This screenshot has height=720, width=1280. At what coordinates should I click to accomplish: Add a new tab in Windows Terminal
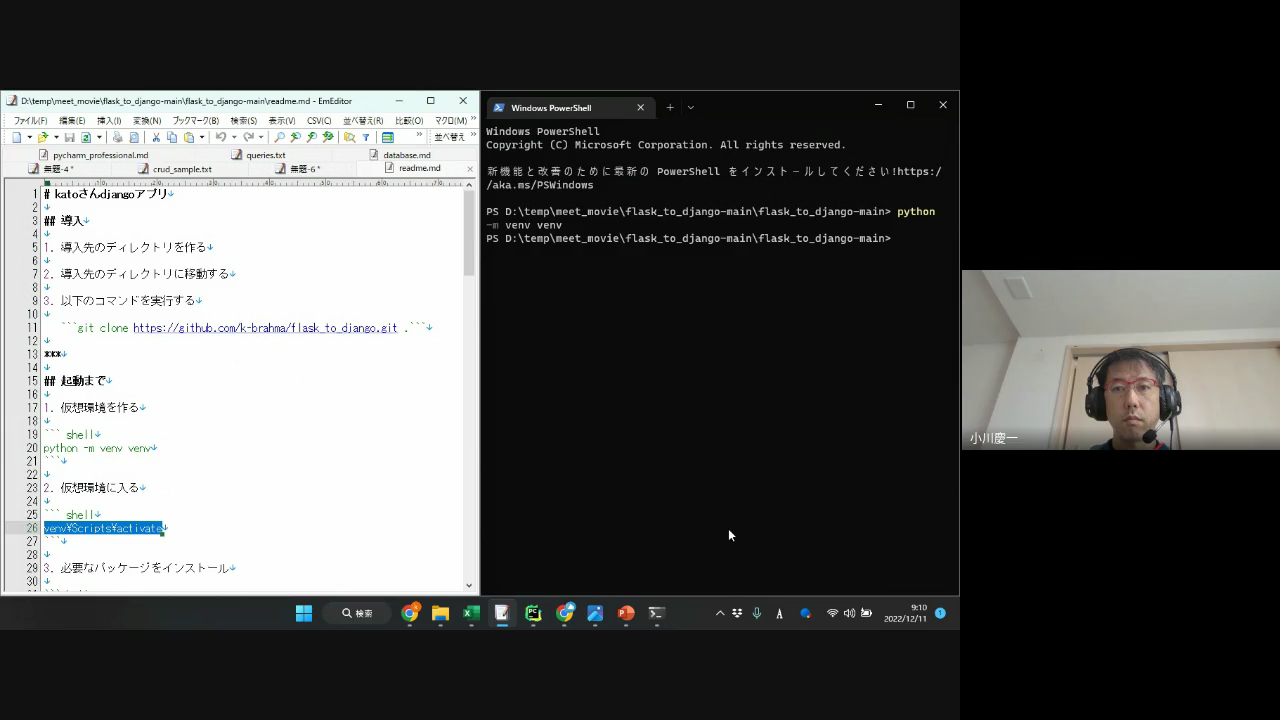click(x=670, y=108)
